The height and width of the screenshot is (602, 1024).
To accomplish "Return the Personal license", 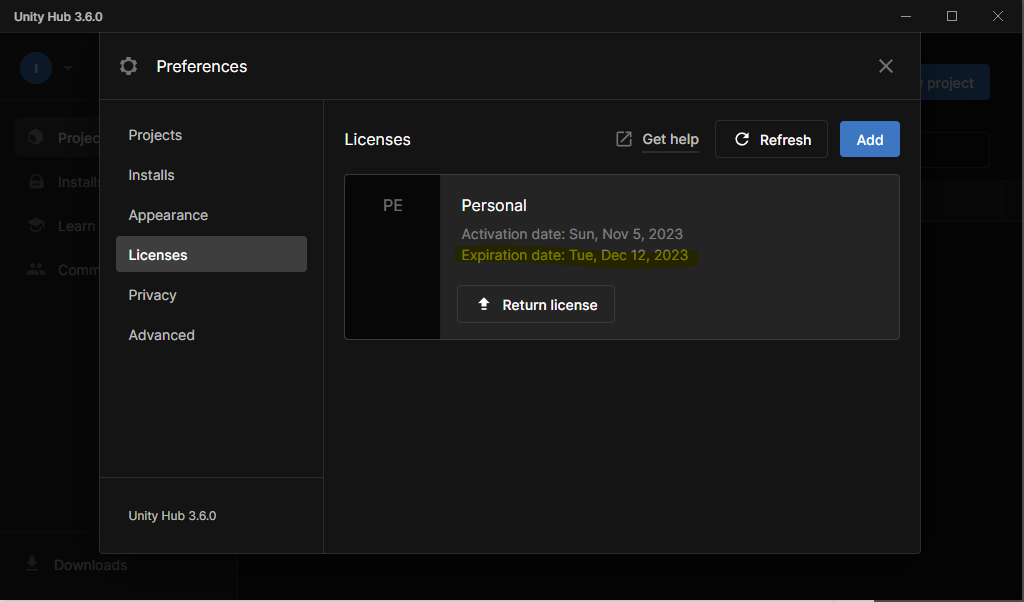I will click(x=536, y=304).
